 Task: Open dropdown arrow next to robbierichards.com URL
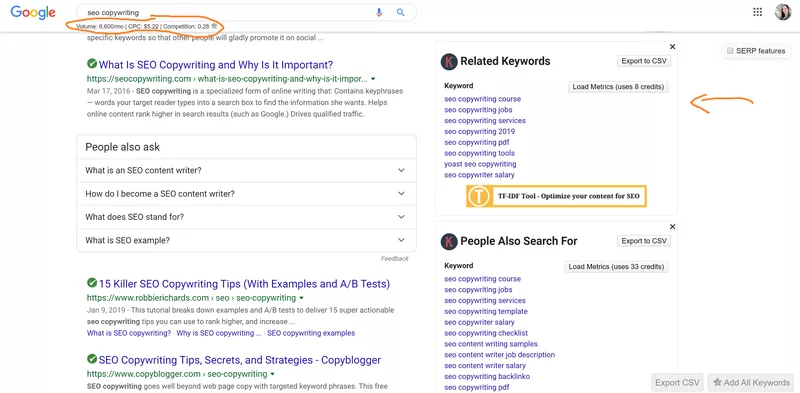[x=302, y=298]
